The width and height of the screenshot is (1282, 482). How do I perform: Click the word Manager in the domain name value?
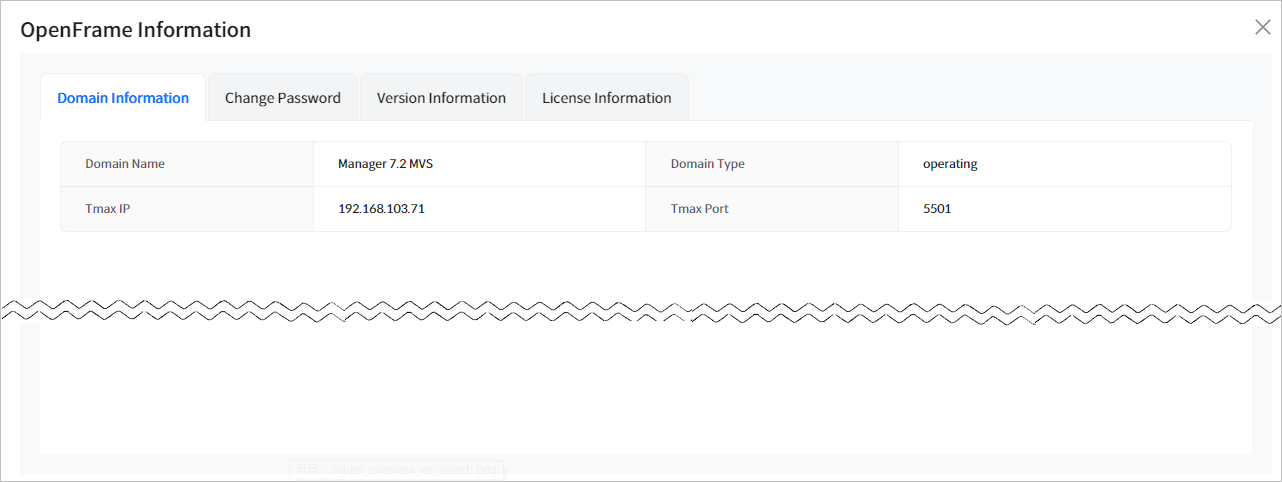[x=362, y=164]
